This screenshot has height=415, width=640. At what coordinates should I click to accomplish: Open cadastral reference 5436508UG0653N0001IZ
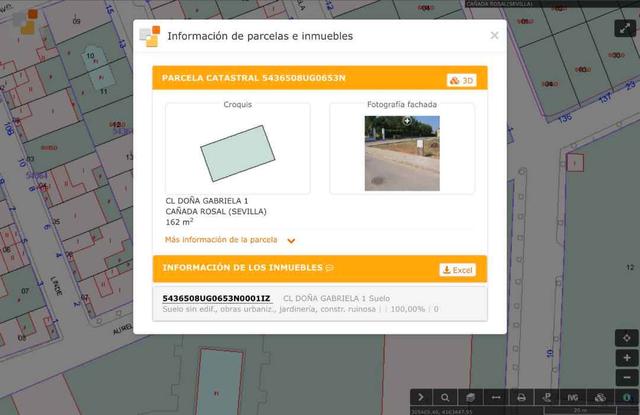click(x=216, y=298)
